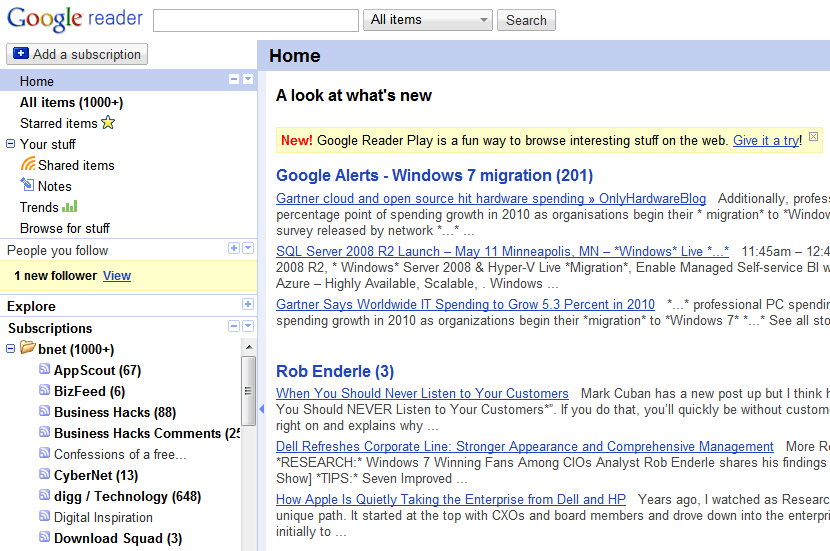This screenshot has width=830, height=551.
Task: Click the feed icon beside Business Hacks Comments
Action: click(x=44, y=432)
